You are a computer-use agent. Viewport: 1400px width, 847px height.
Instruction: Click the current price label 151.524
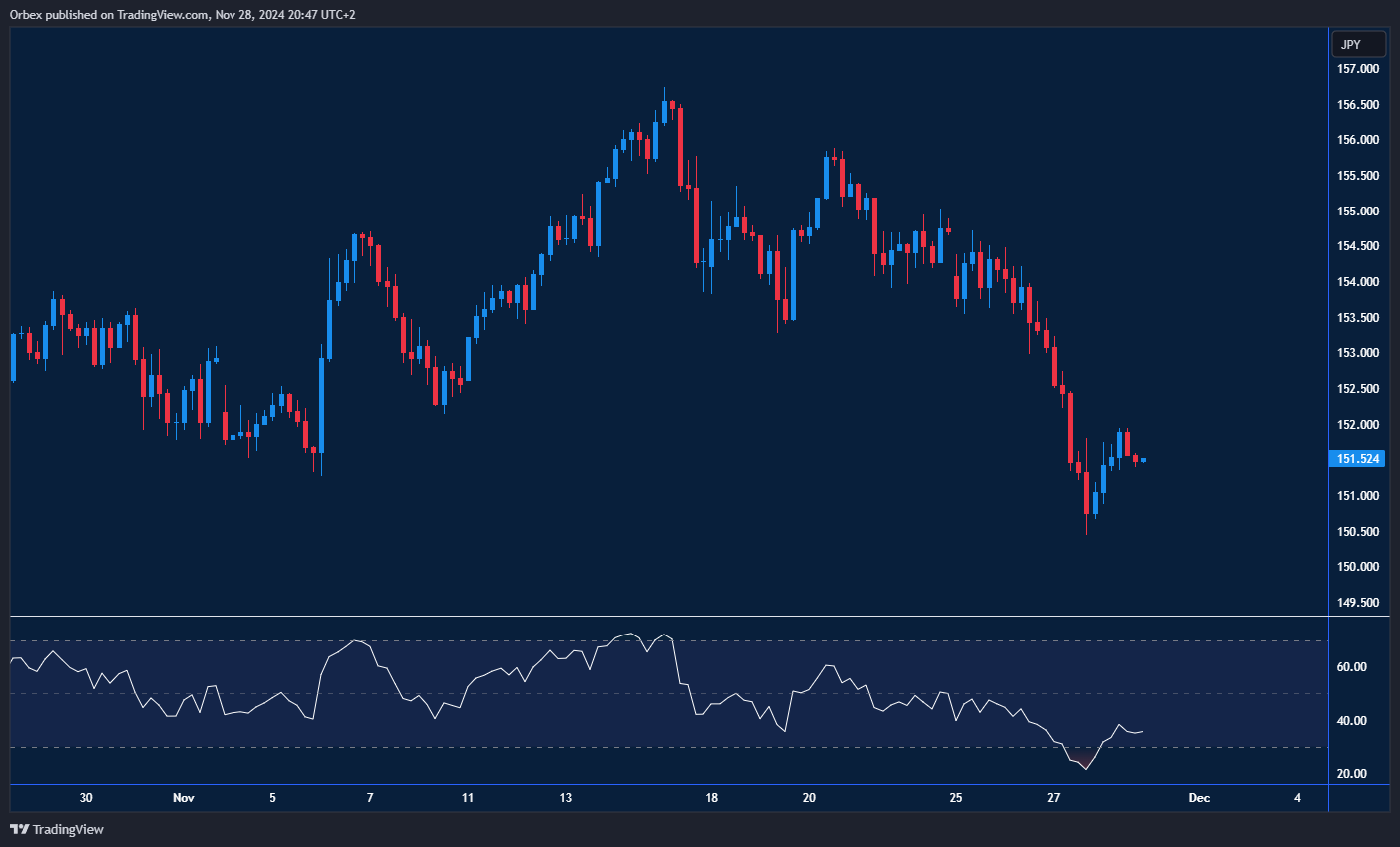[x=1358, y=459]
